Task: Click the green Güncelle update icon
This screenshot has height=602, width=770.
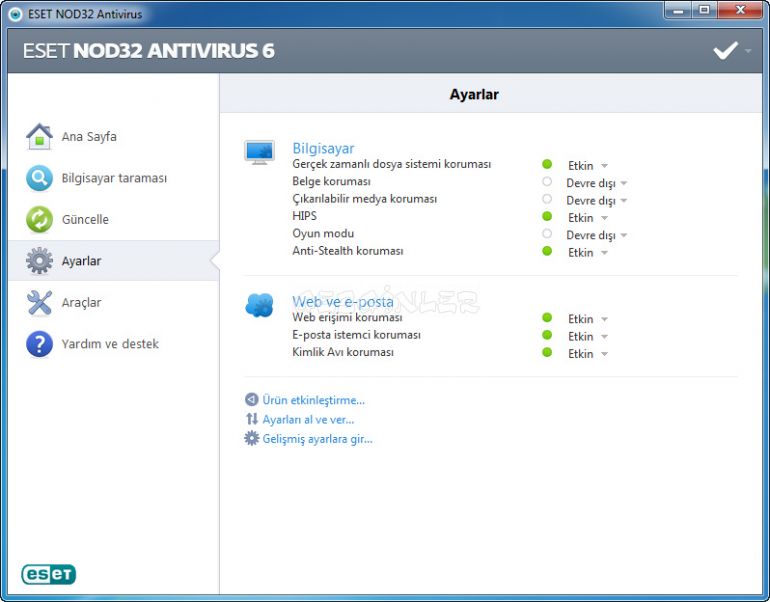Action: click(x=39, y=220)
